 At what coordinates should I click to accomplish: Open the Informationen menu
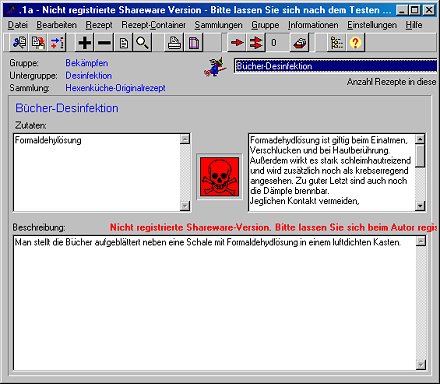pos(313,25)
